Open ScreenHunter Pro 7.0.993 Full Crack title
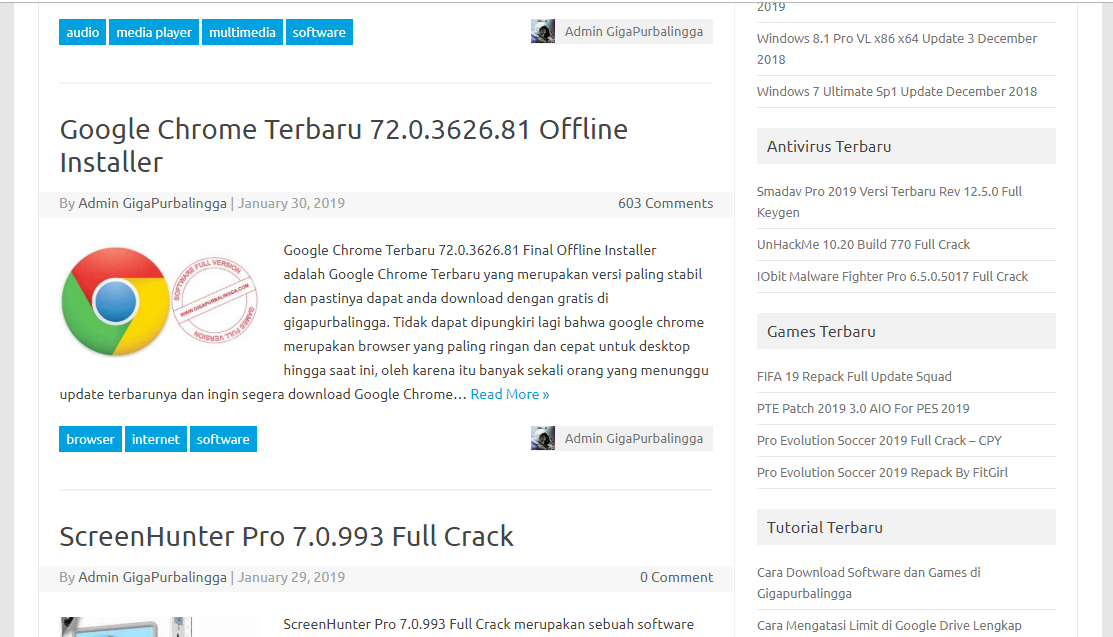 pos(286,536)
